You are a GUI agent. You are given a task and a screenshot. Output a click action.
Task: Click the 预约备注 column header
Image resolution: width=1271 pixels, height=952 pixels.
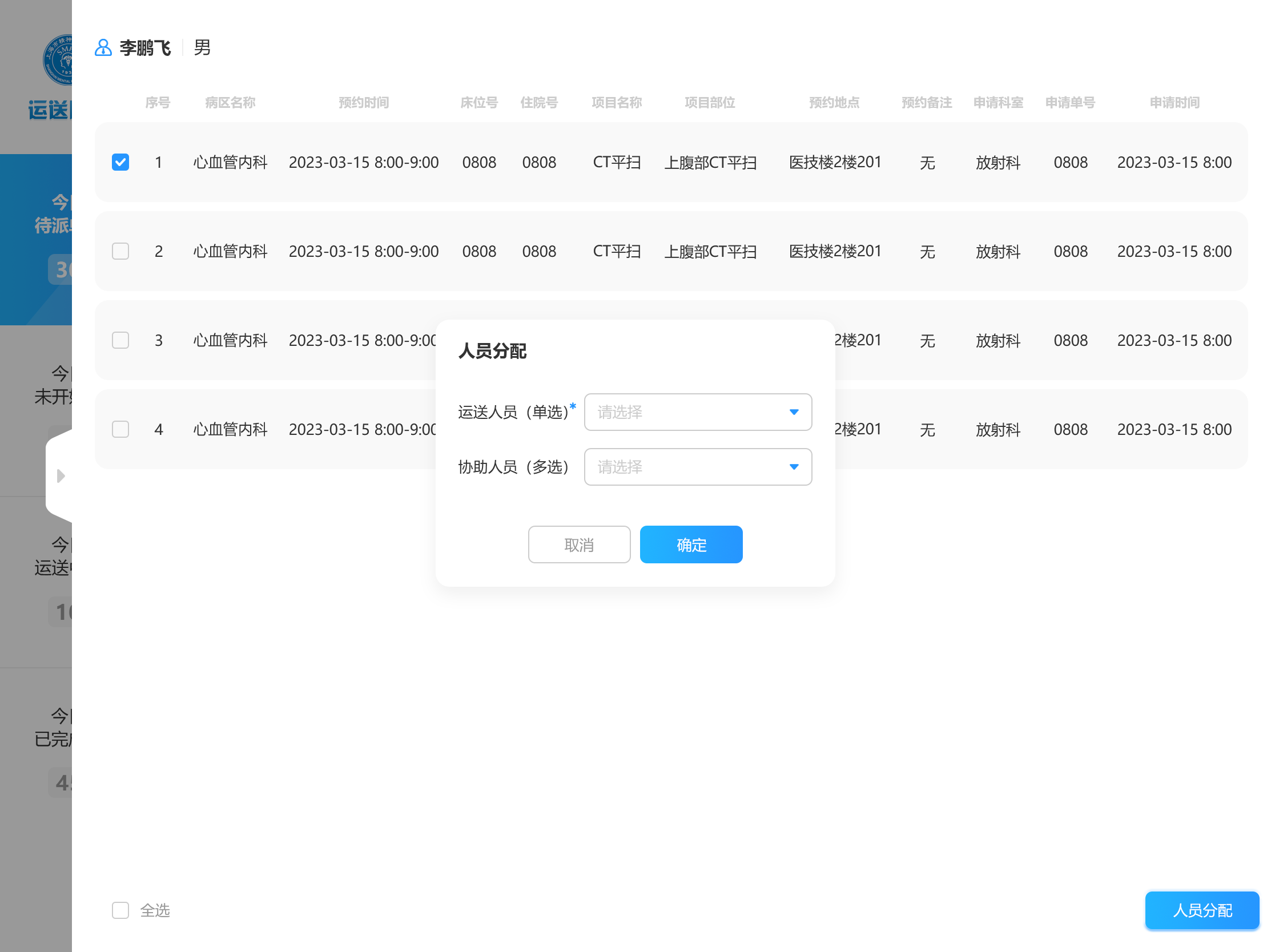click(927, 103)
